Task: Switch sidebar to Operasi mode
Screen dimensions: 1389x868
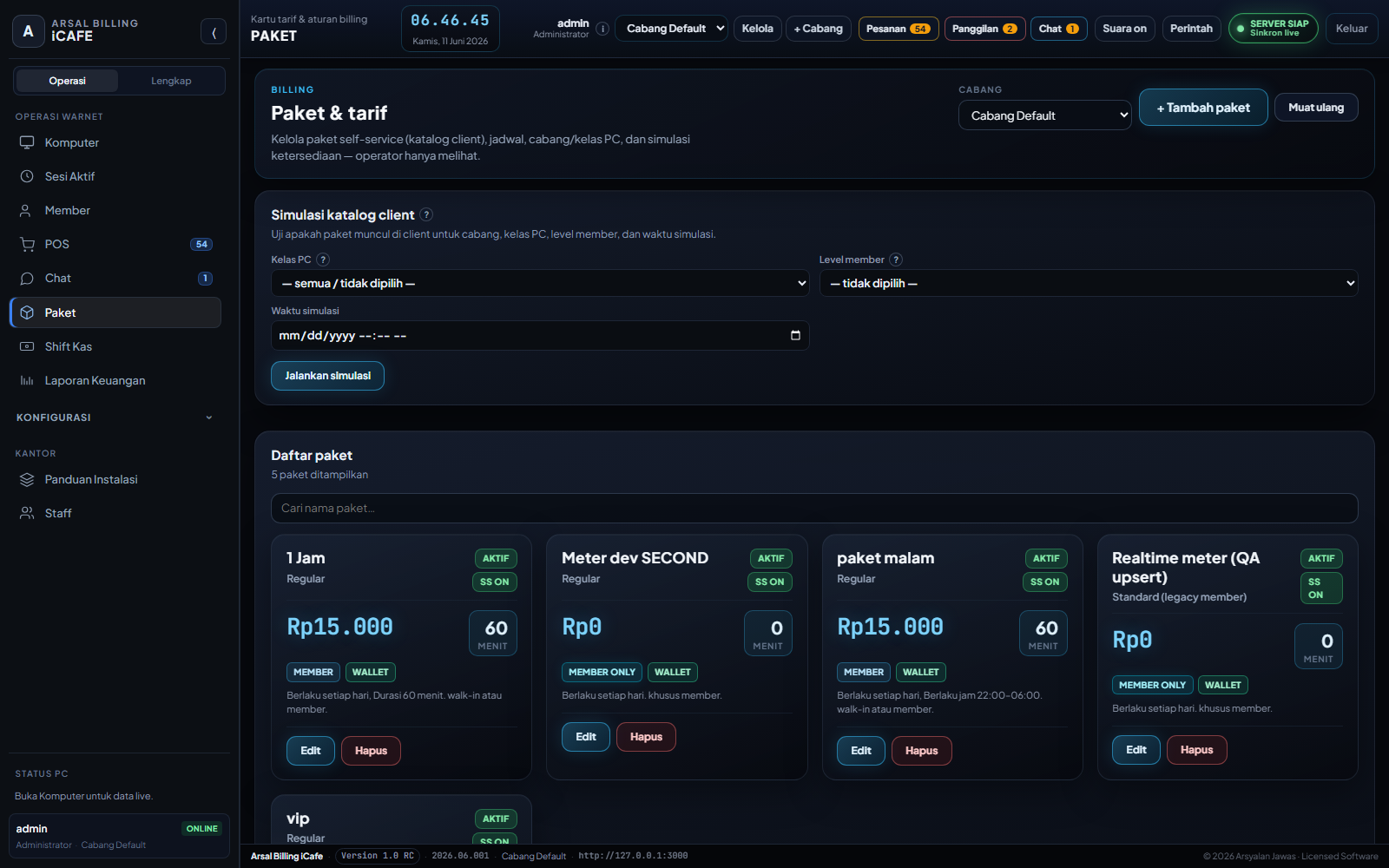Action: click(67, 81)
